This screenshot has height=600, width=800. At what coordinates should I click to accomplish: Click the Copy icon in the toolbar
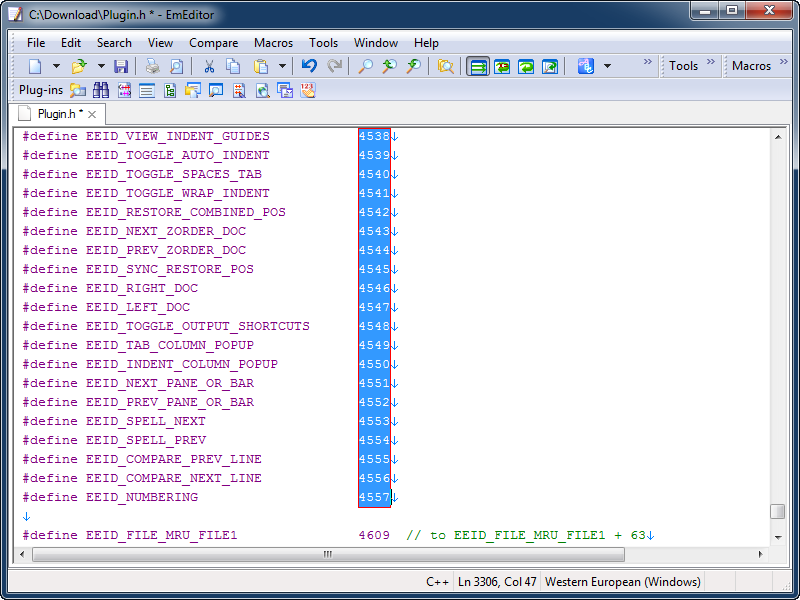tap(233, 66)
